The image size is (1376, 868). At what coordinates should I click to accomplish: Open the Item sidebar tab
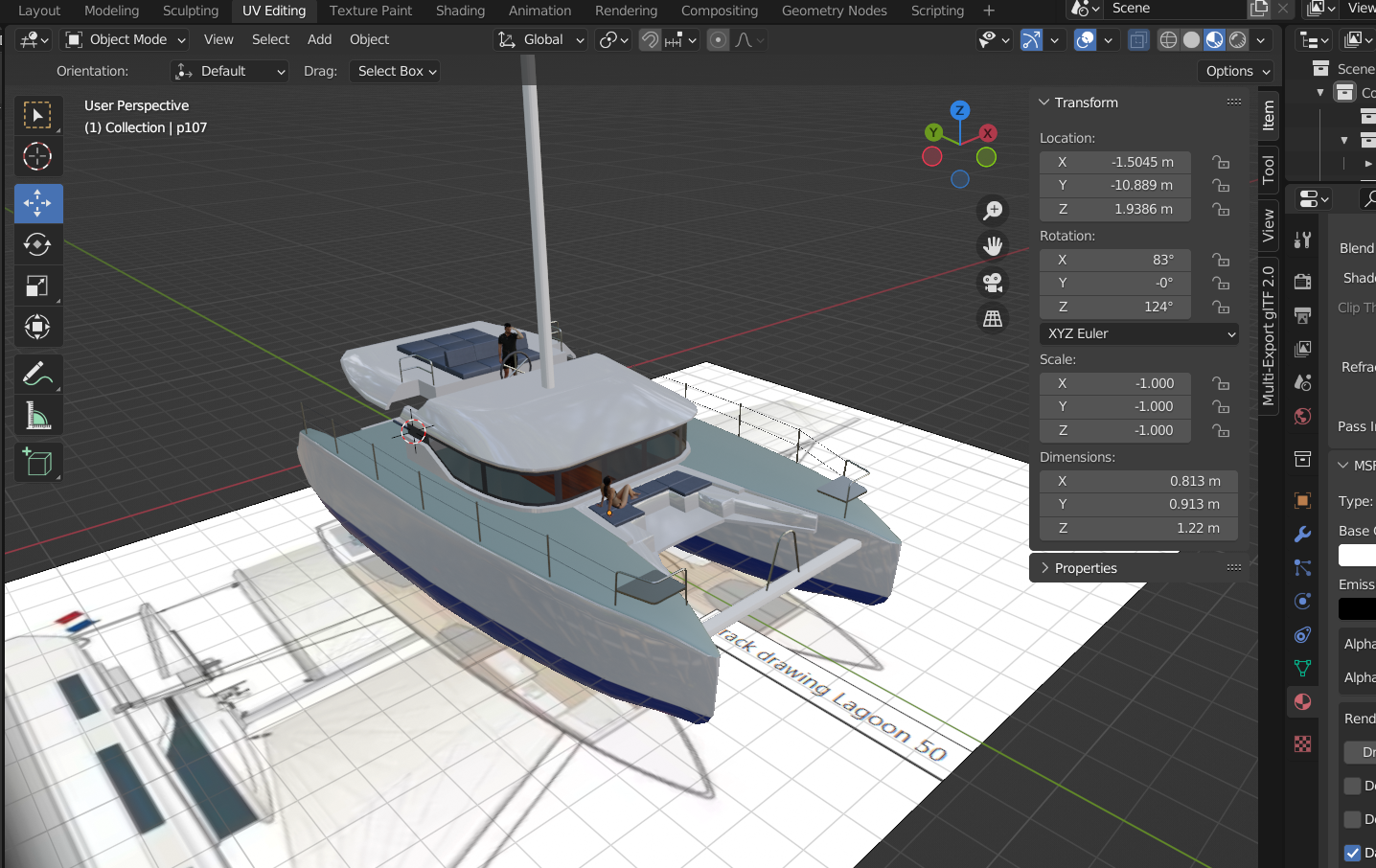click(1269, 116)
